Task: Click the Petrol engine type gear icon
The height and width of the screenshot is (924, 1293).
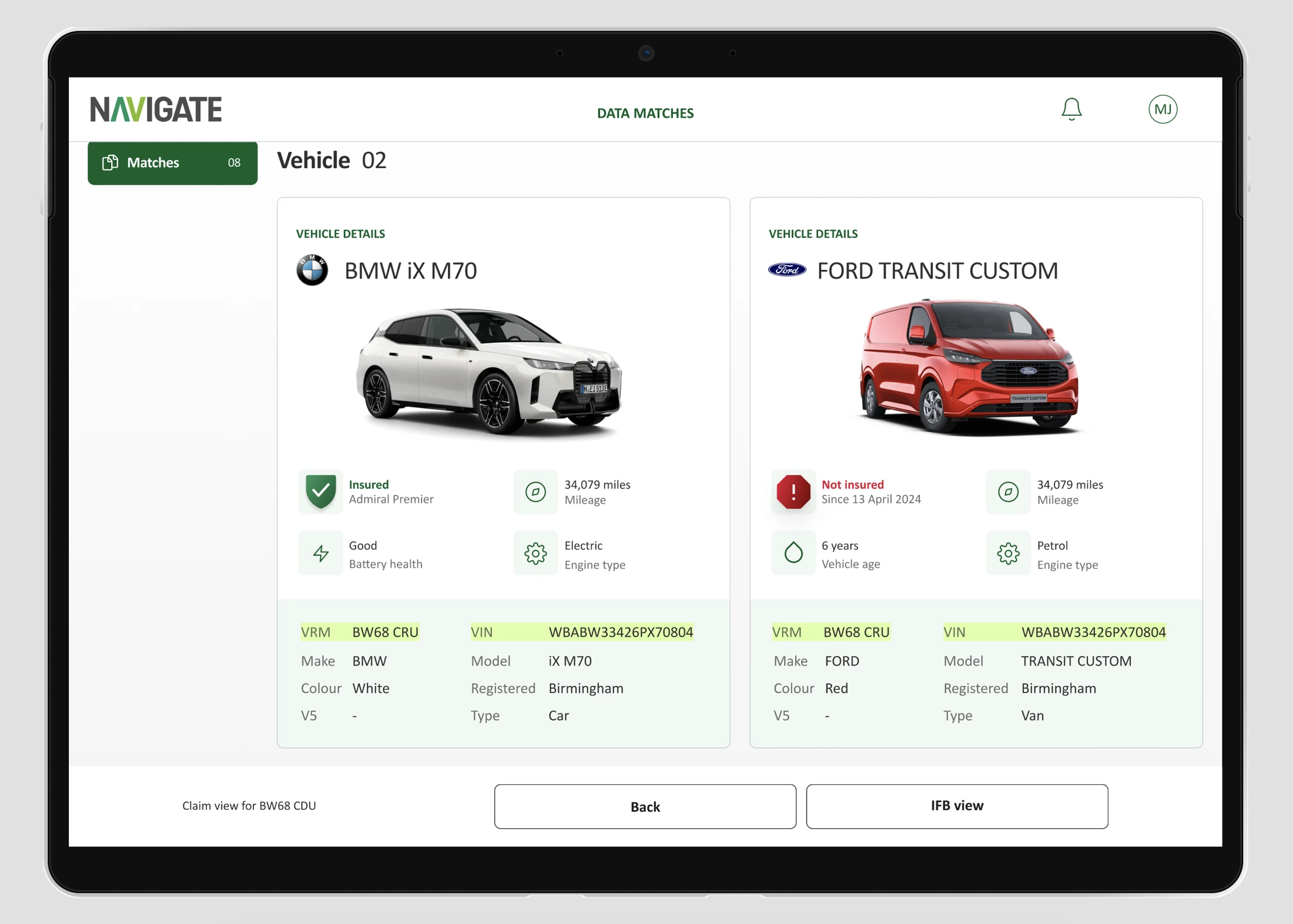Action: pos(1008,553)
